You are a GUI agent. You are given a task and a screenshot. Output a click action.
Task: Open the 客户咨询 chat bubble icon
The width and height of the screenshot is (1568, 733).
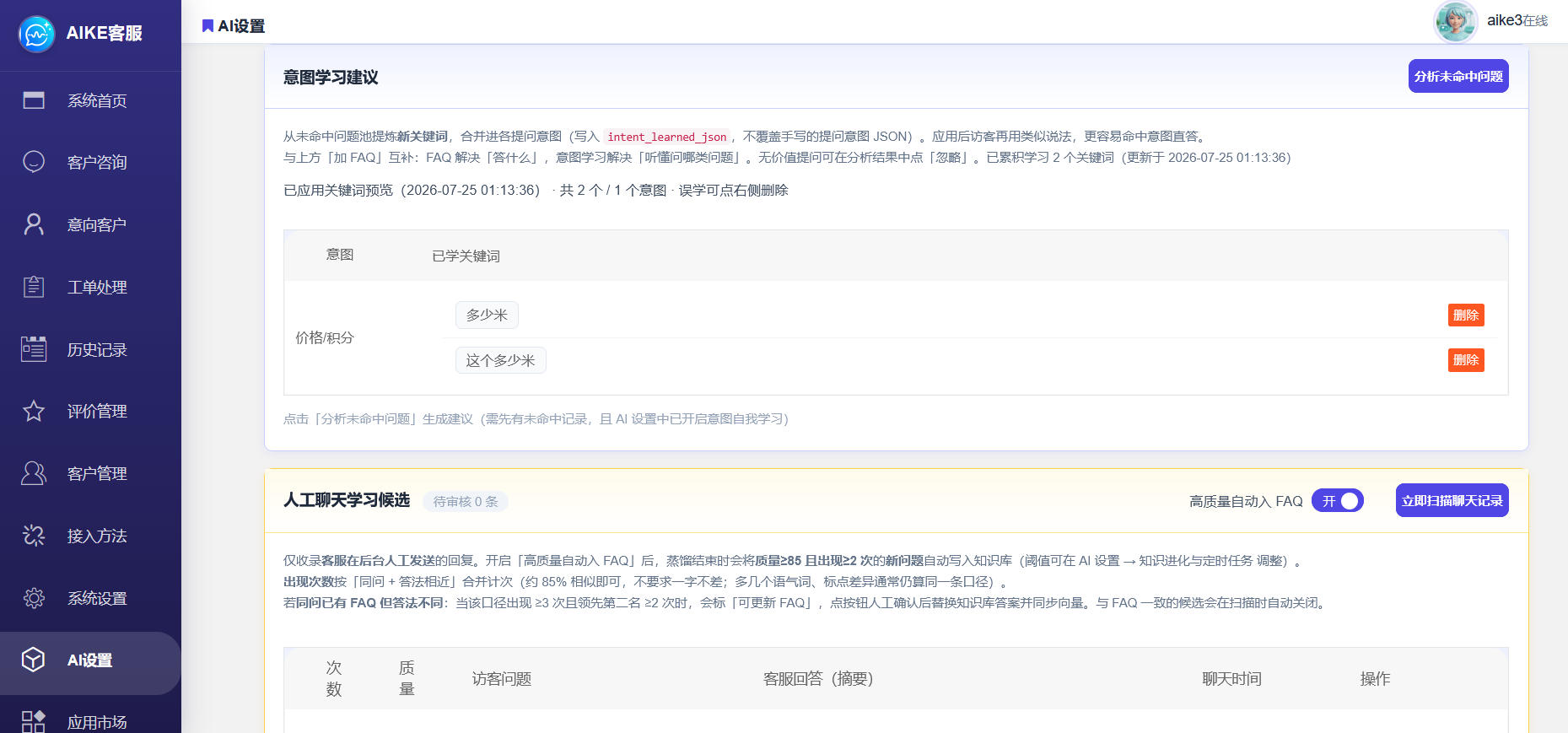34,162
